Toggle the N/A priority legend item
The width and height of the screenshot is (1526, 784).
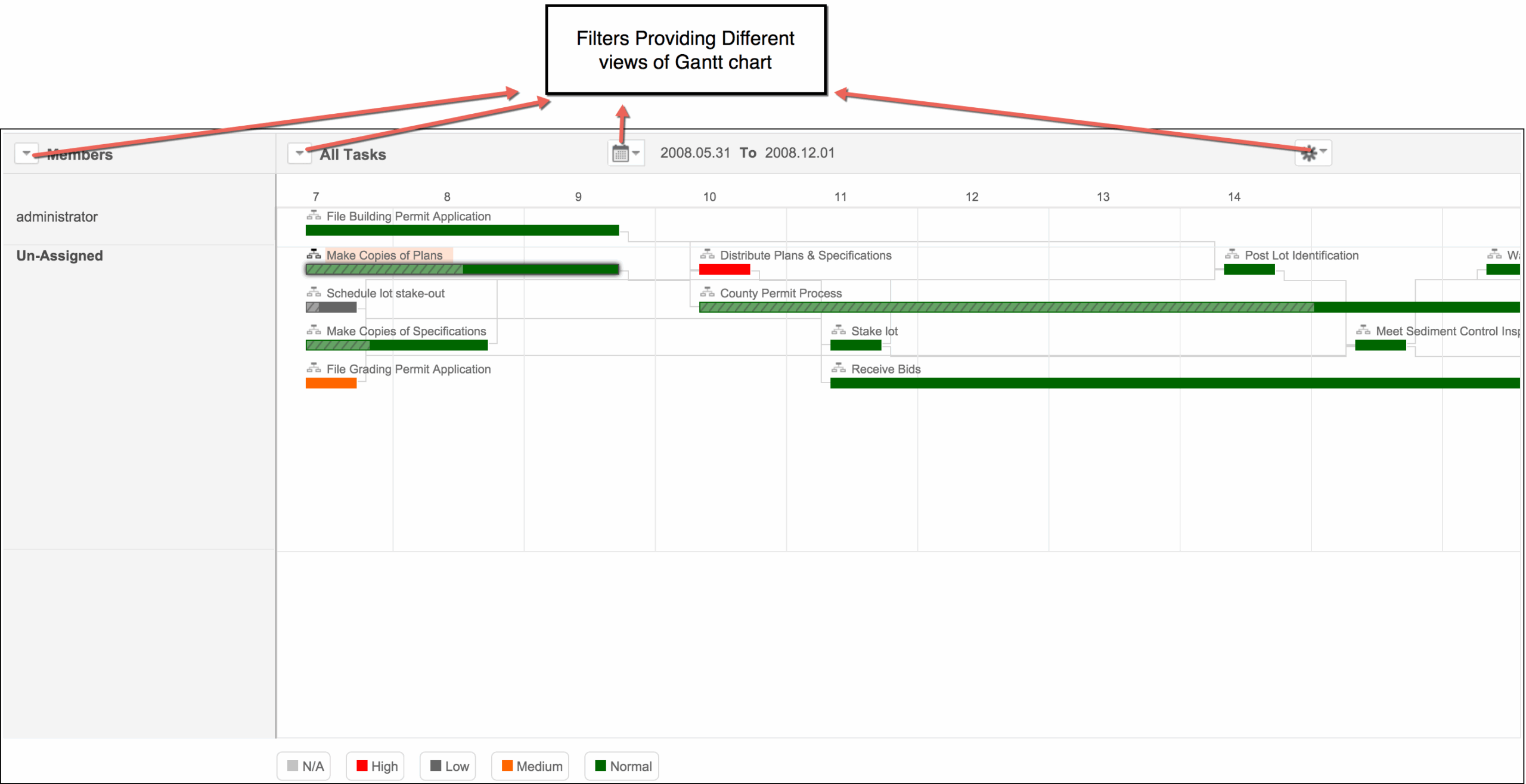(303, 766)
